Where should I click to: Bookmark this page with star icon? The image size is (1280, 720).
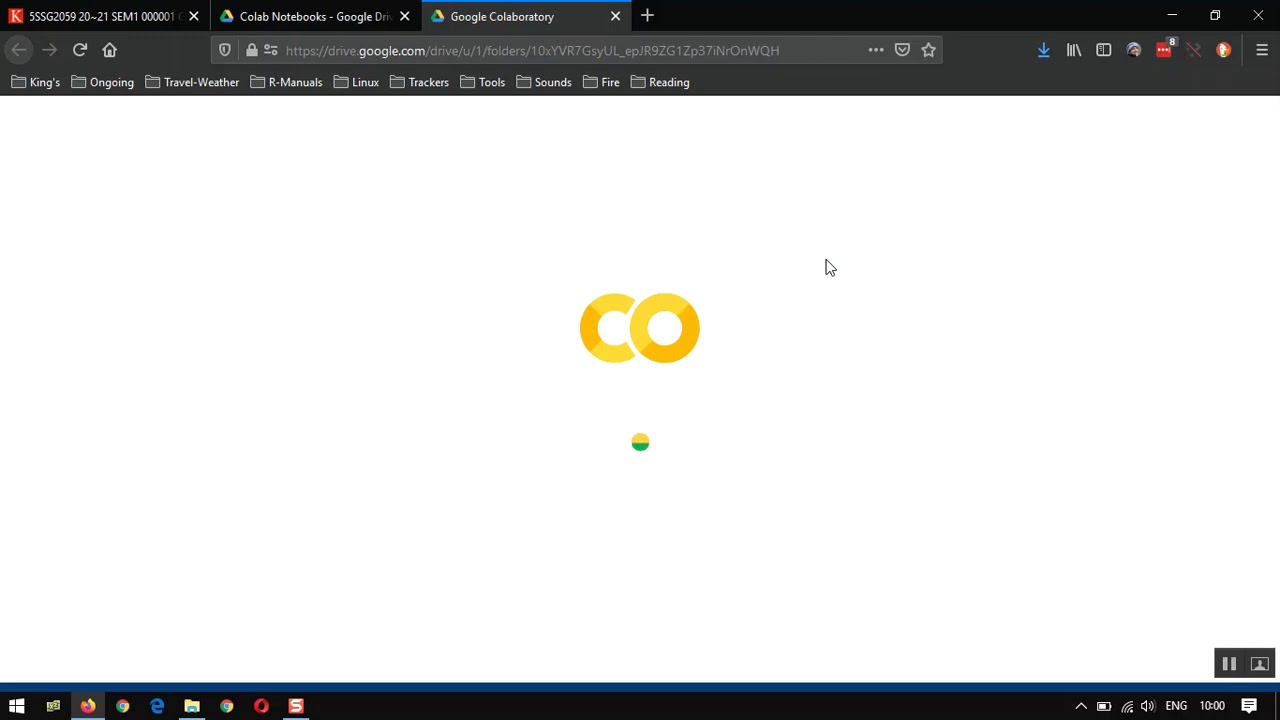click(x=929, y=50)
